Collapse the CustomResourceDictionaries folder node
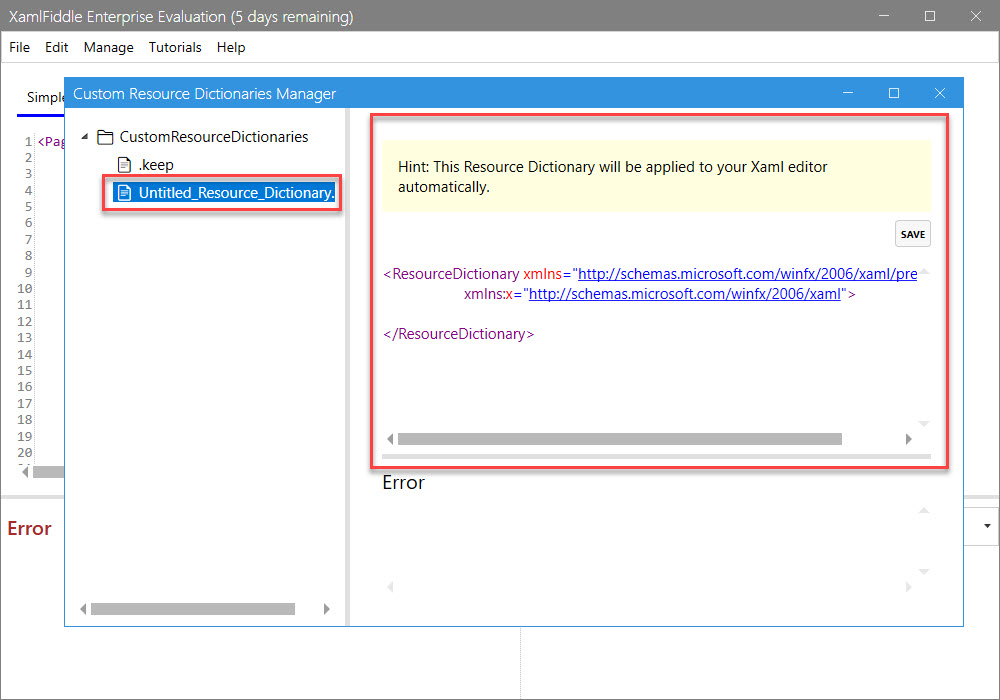Screen dimensions: 1000x700 (85, 136)
